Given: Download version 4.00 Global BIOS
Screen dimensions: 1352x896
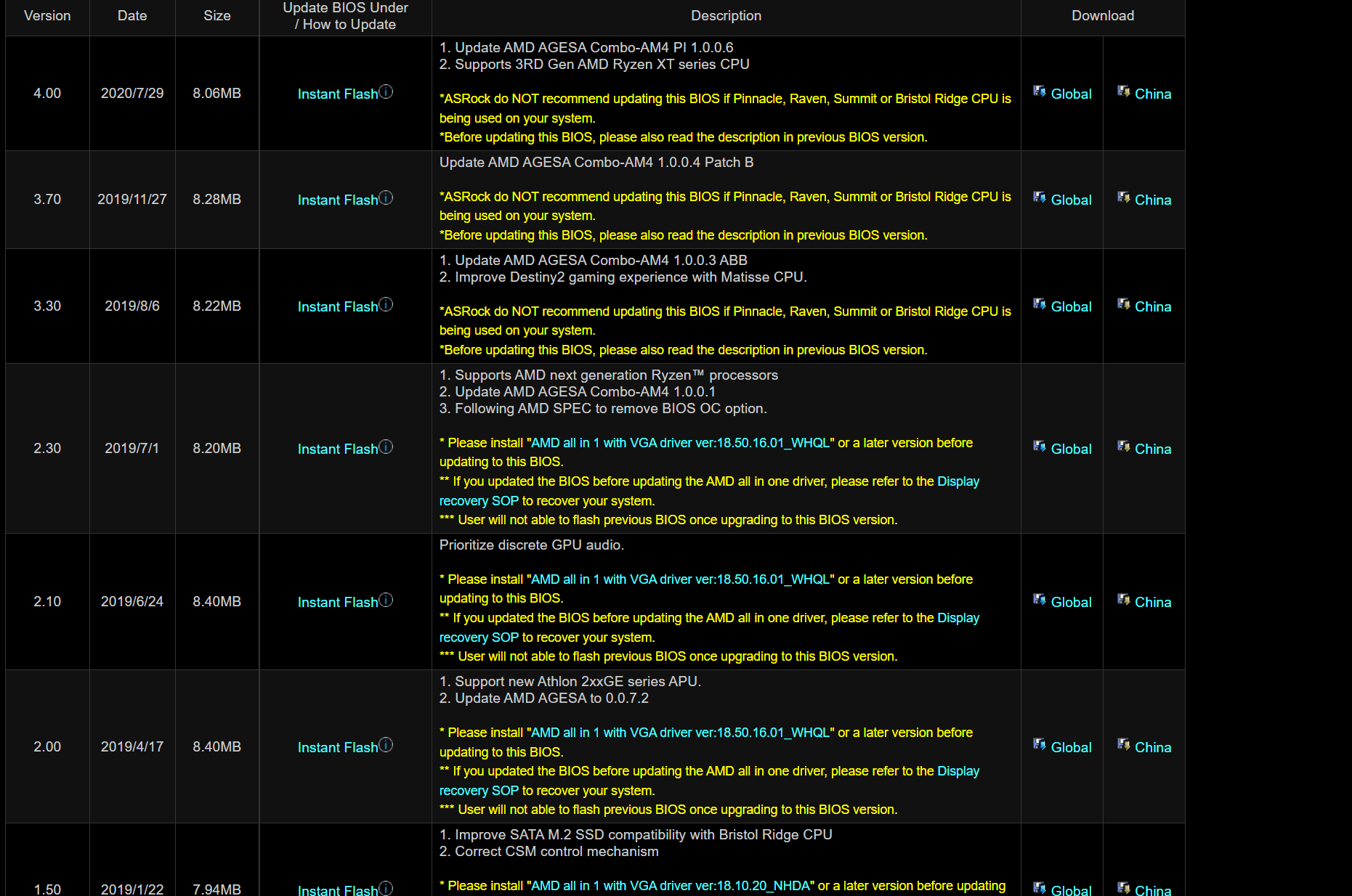Looking at the screenshot, I should click(1071, 94).
